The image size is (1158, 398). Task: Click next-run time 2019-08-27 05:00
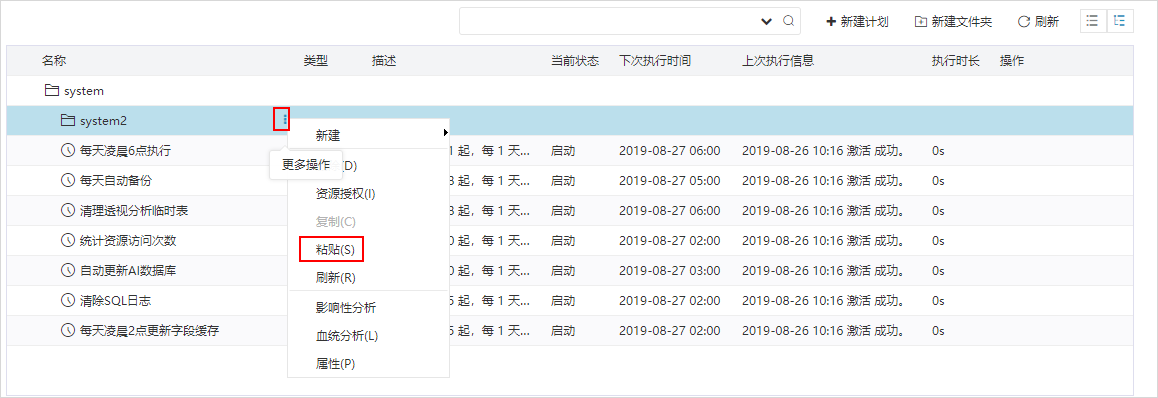pyautogui.click(x=669, y=180)
